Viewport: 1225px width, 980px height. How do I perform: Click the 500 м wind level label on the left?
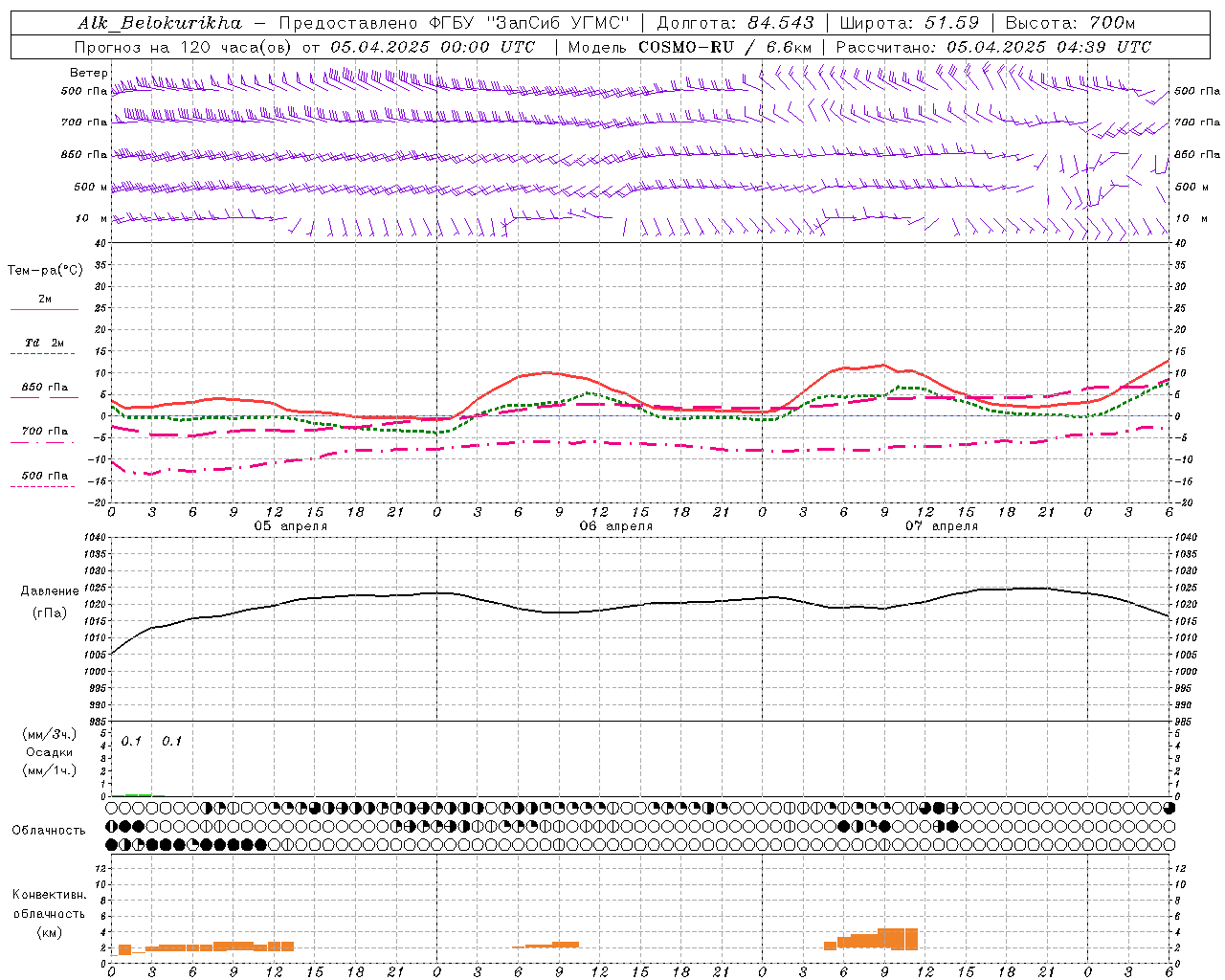(91, 187)
